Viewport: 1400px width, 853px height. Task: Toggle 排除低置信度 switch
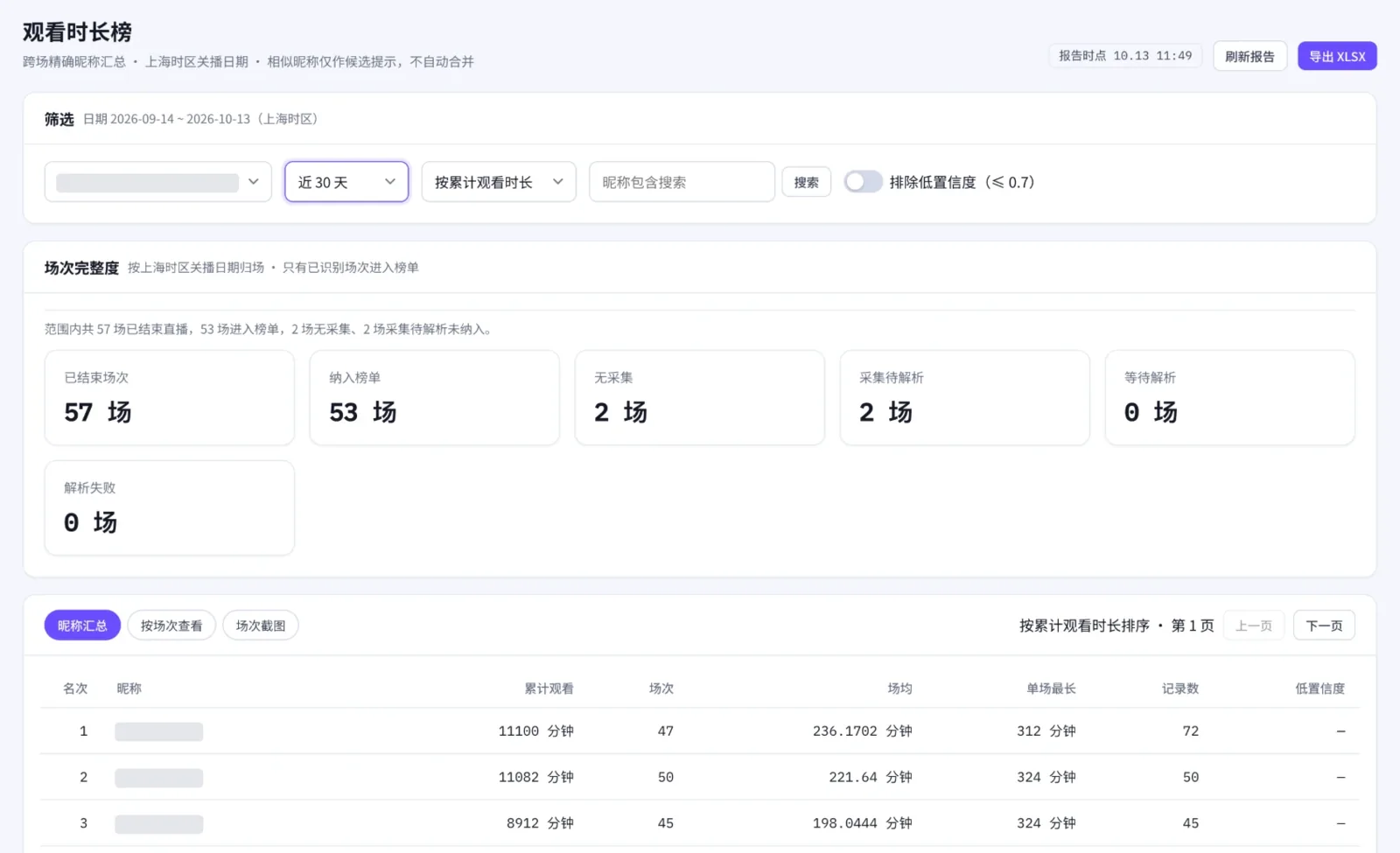click(x=863, y=182)
